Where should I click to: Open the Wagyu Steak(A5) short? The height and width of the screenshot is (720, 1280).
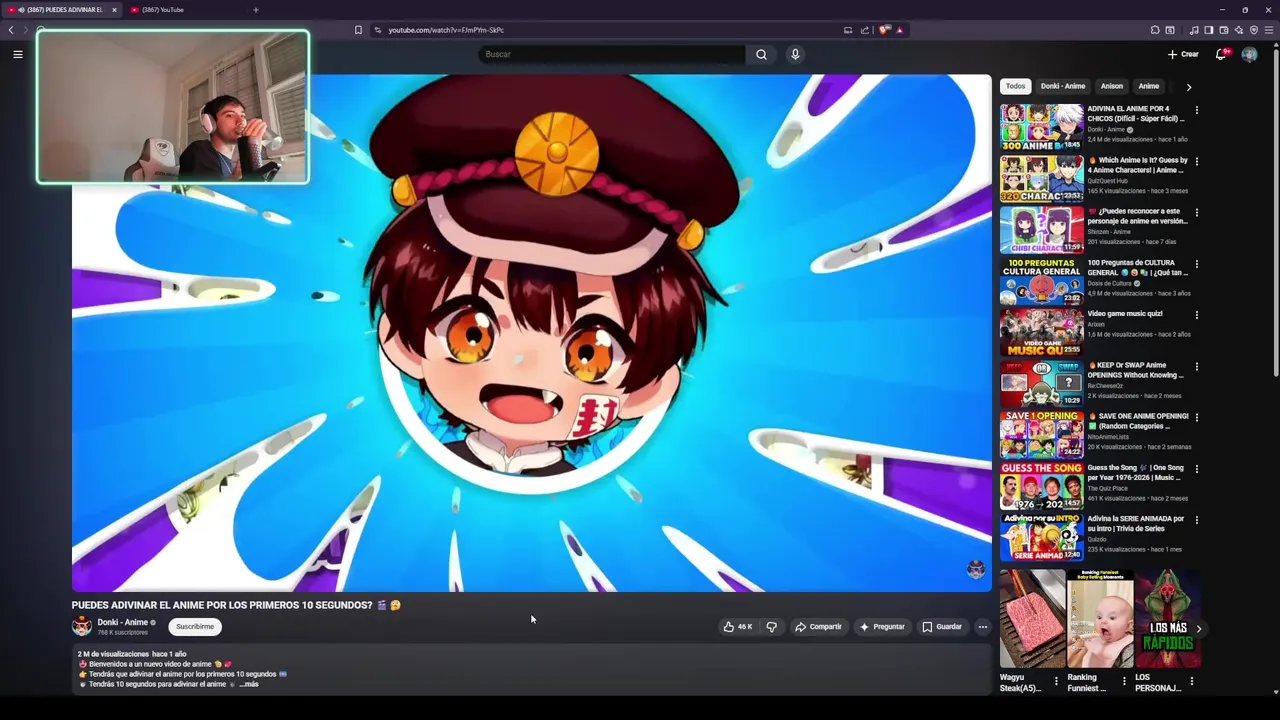pyautogui.click(x=1032, y=619)
